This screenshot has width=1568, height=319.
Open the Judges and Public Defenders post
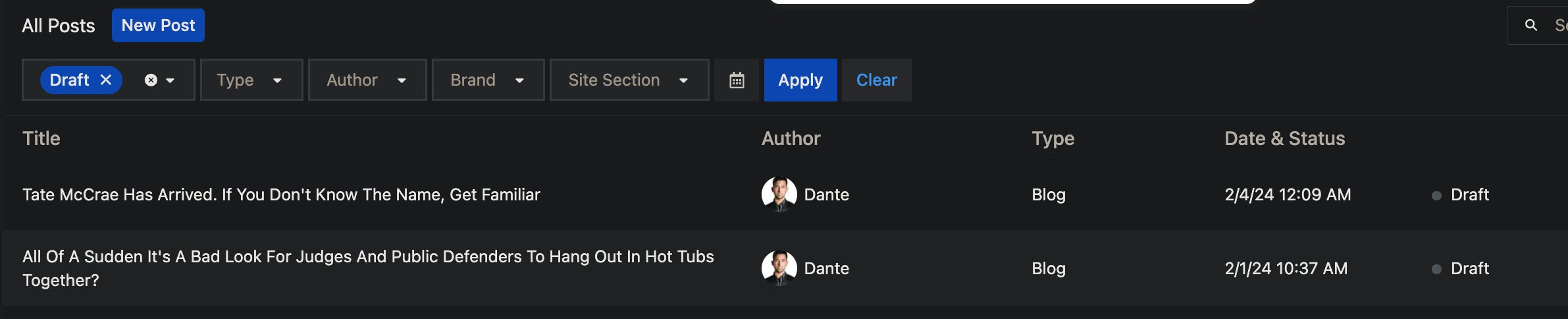(x=367, y=257)
